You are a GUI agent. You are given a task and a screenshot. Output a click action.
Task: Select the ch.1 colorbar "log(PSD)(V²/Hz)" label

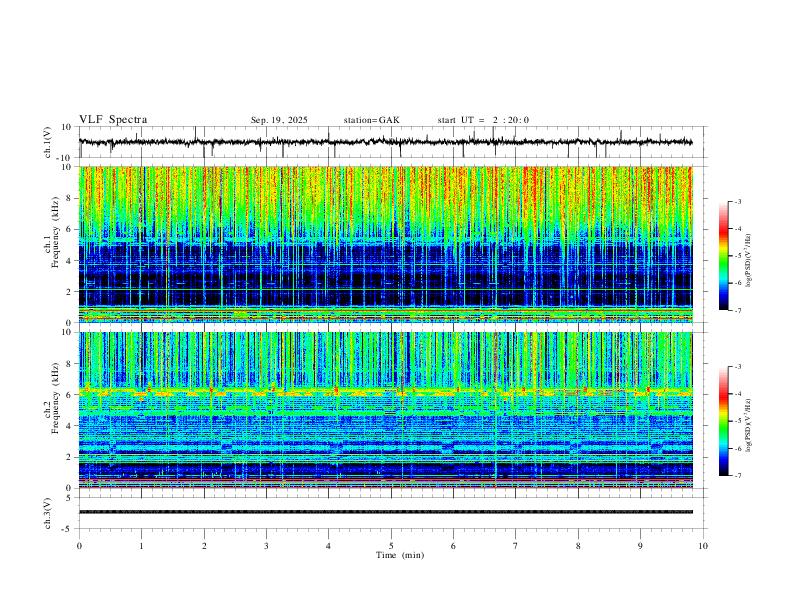[x=749, y=261]
